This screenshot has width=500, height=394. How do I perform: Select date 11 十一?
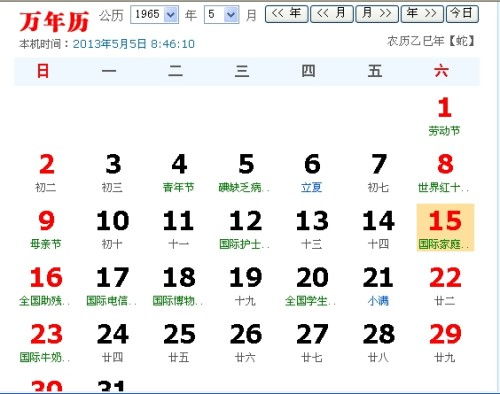coord(179,229)
